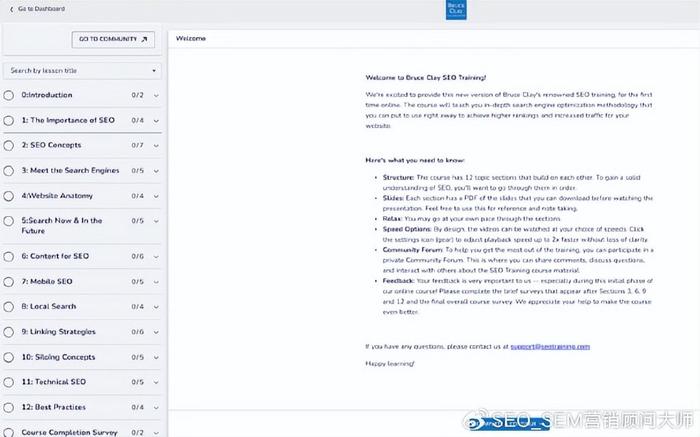Click the 0/2 count for Introduction
Image resolution: width=700 pixels, height=437 pixels.
138,95
